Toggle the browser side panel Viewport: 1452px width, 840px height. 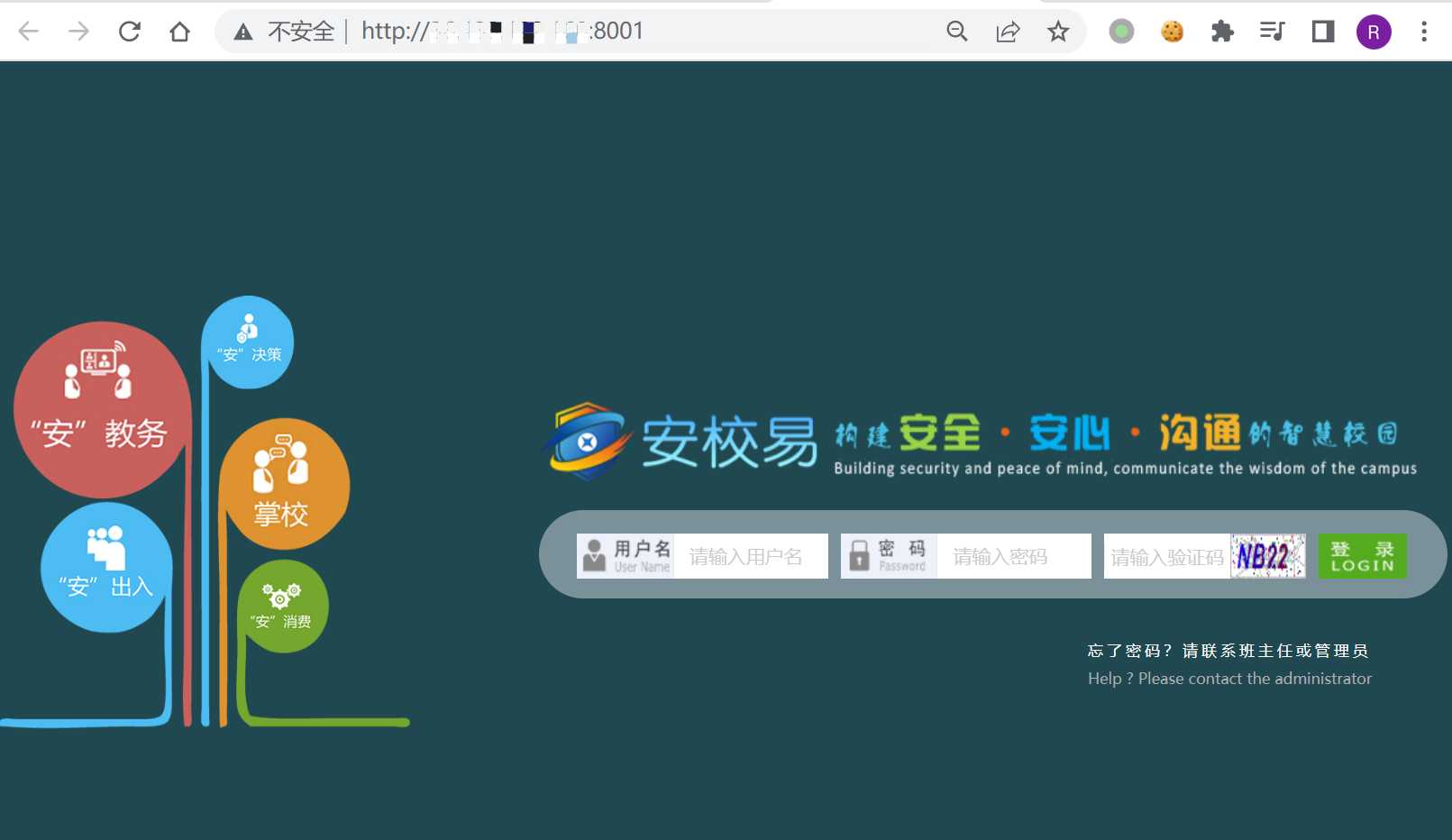point(1322,32)
